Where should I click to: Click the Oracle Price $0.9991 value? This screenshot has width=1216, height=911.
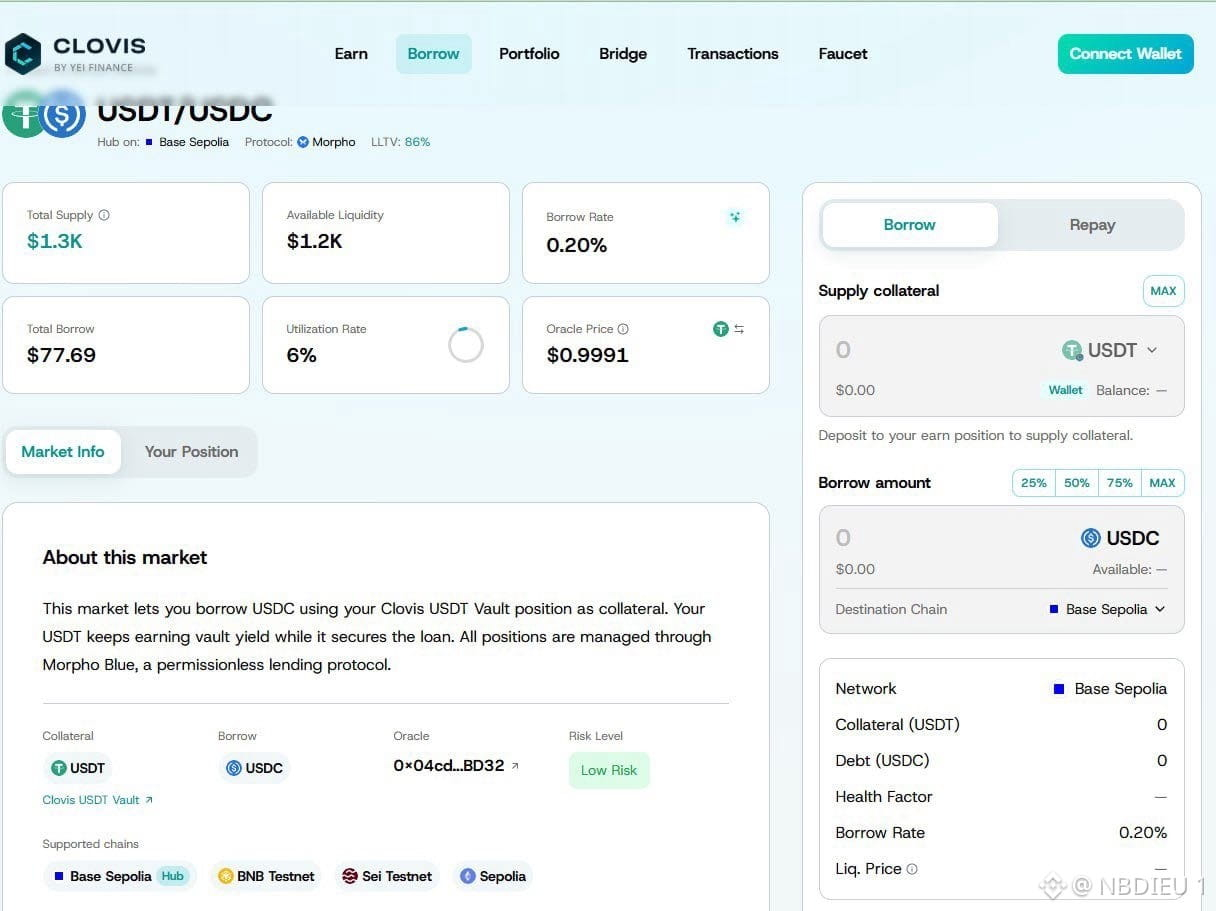(x=588, y=355)
